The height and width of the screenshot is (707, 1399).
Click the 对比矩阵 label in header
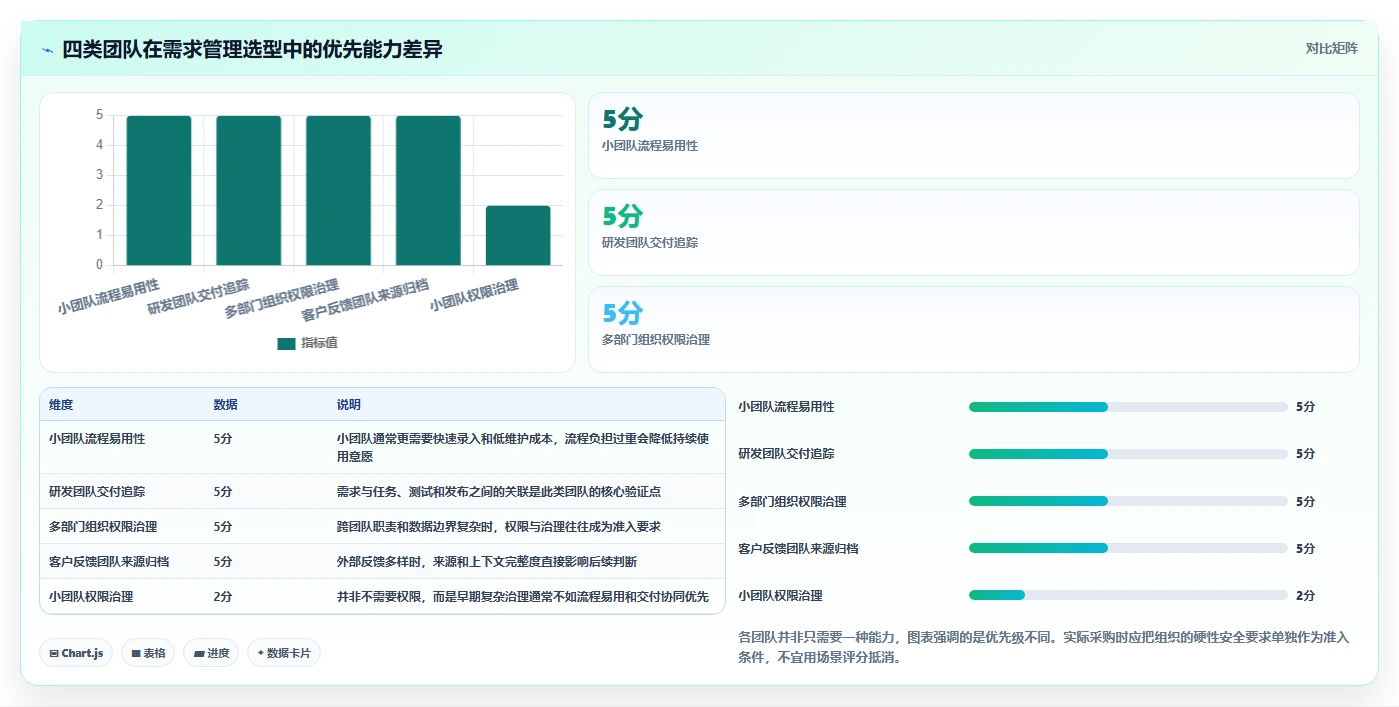point(1331,48)
